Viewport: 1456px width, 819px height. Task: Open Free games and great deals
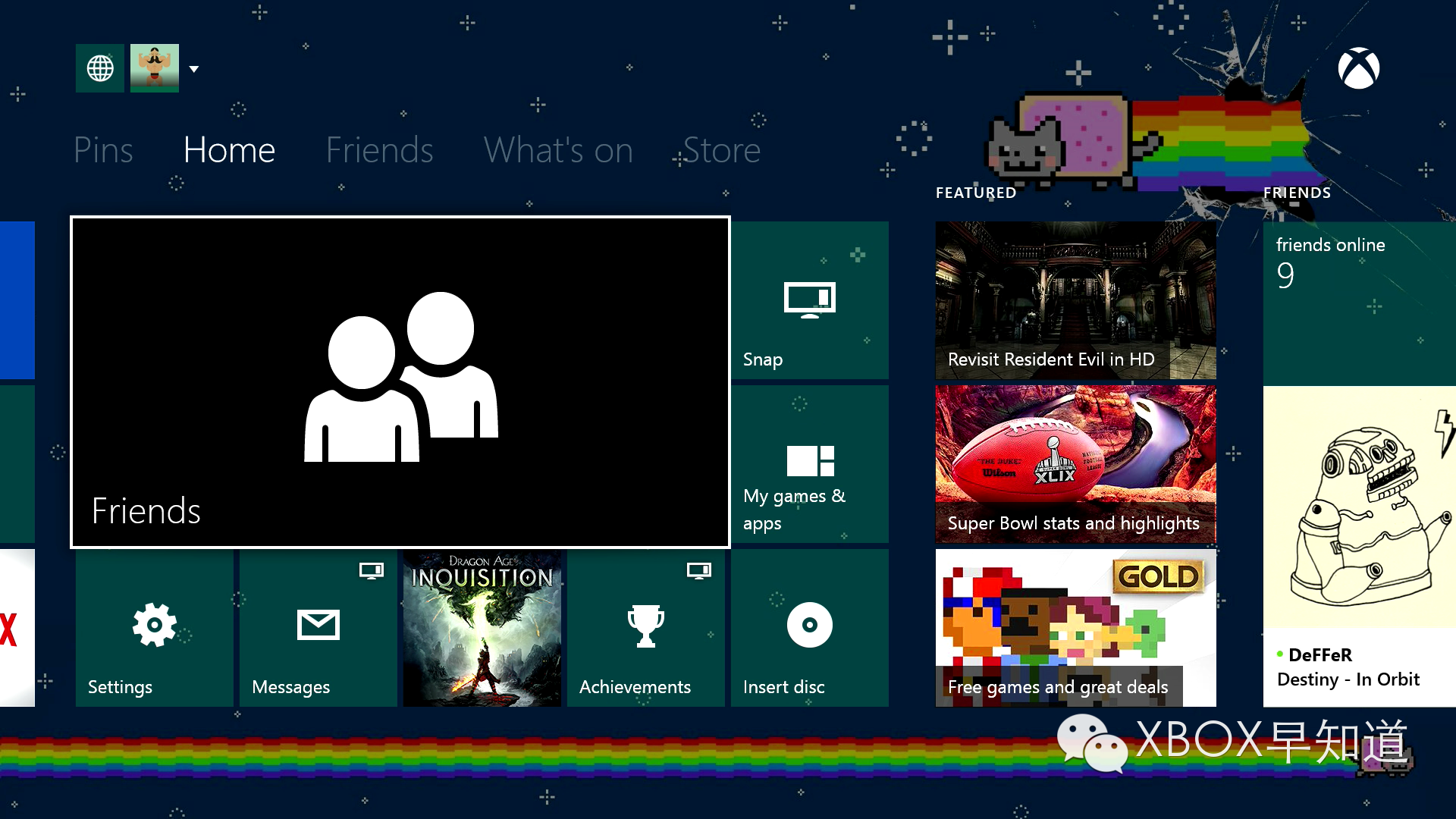click(1075, 628)
